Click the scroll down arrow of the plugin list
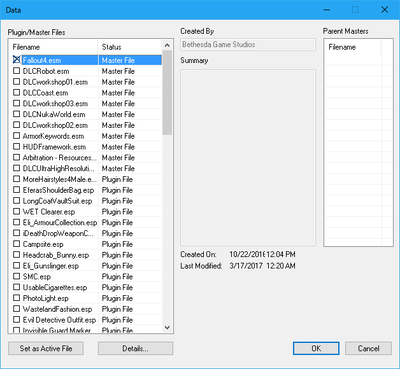Screen dimensions: 400x369 coord(167,327)
